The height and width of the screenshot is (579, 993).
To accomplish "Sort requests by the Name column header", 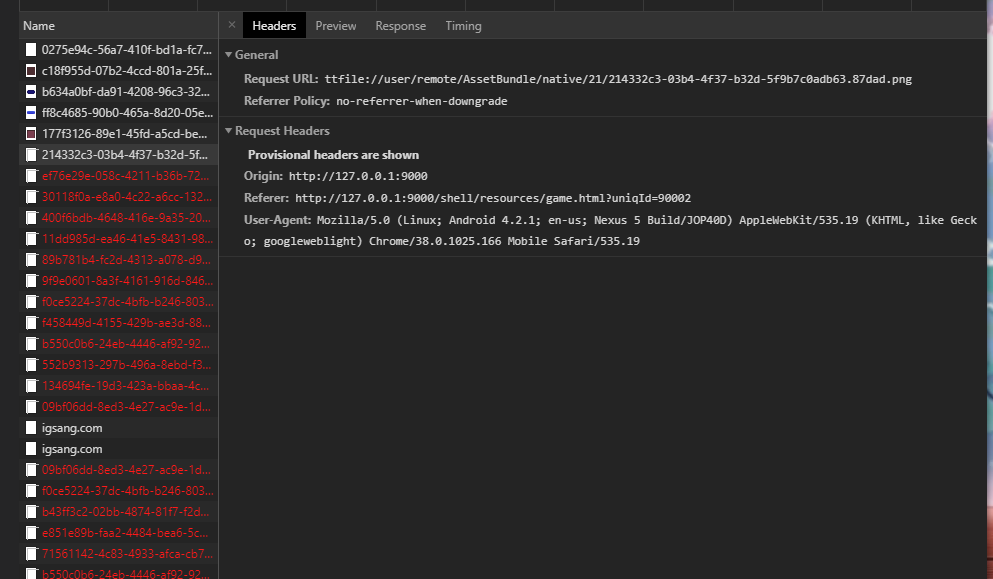I will pos(39,26).
